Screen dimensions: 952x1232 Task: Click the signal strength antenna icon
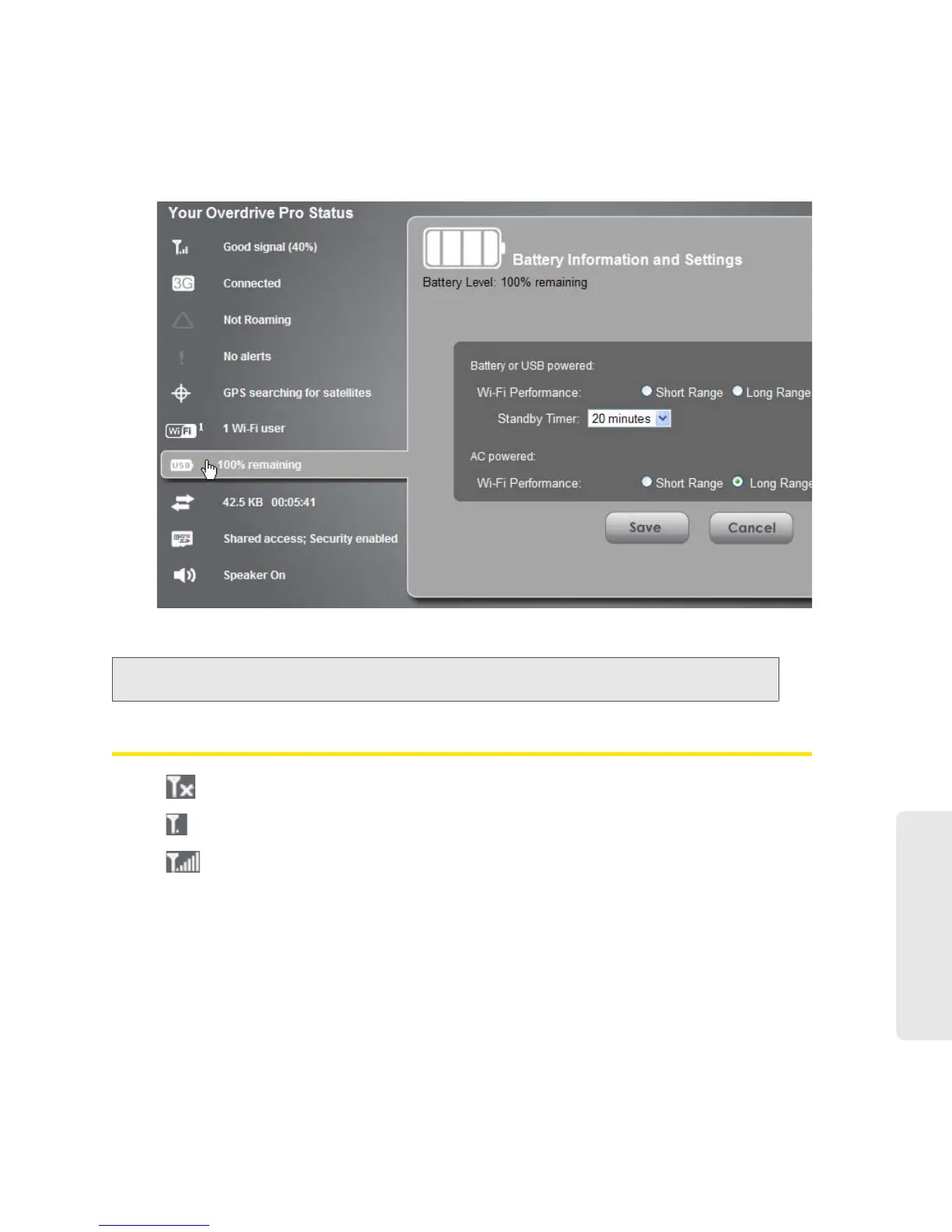click(180, 247)
